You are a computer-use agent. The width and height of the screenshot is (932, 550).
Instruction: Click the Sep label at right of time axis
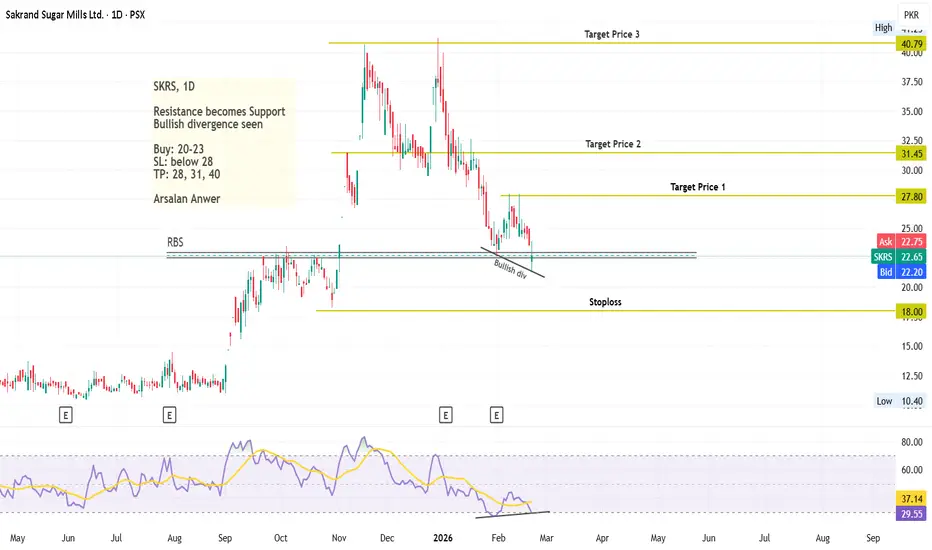tap(873, 538)
